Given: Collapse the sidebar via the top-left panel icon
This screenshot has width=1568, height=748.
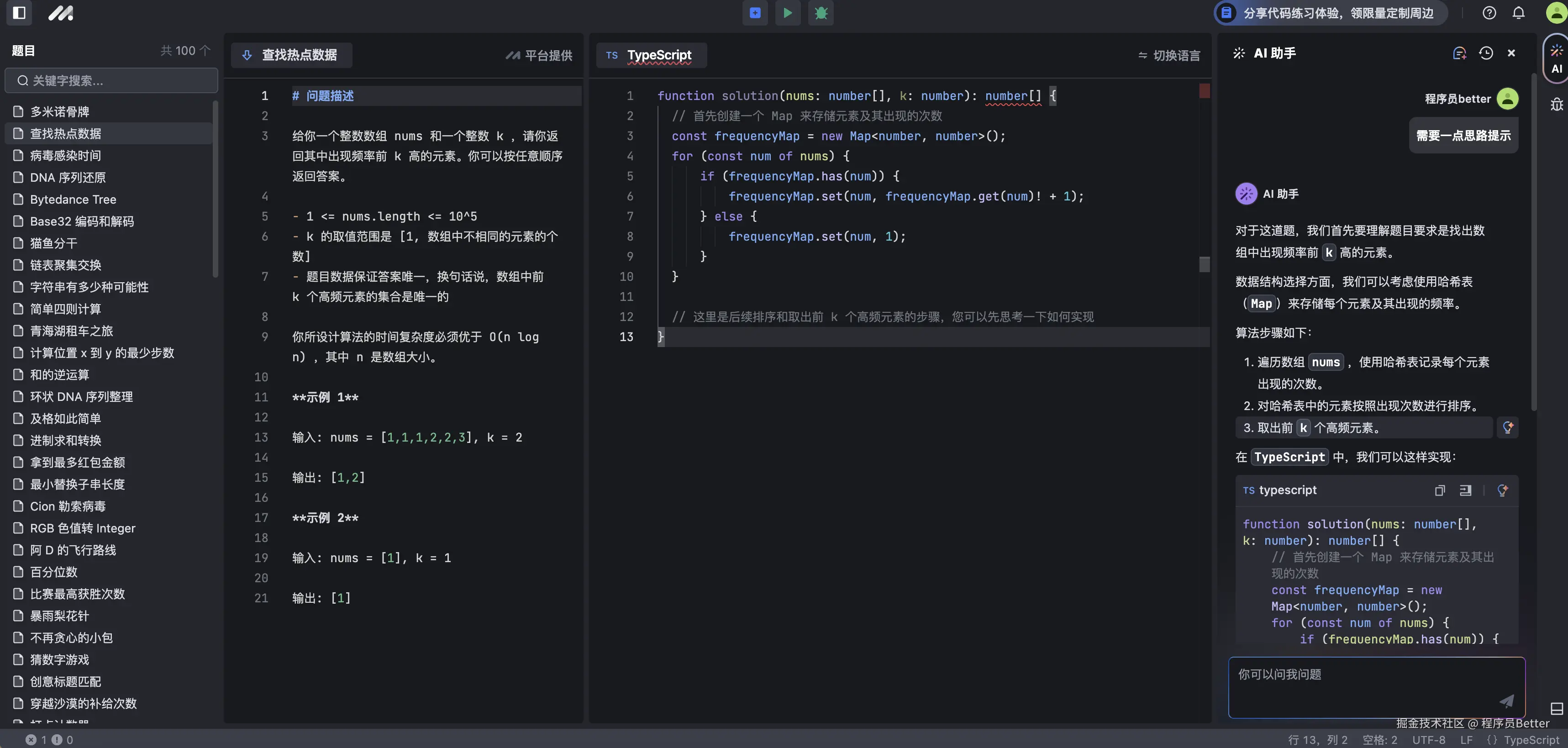Looking at the screenshot, I should [x=19, y=13].
